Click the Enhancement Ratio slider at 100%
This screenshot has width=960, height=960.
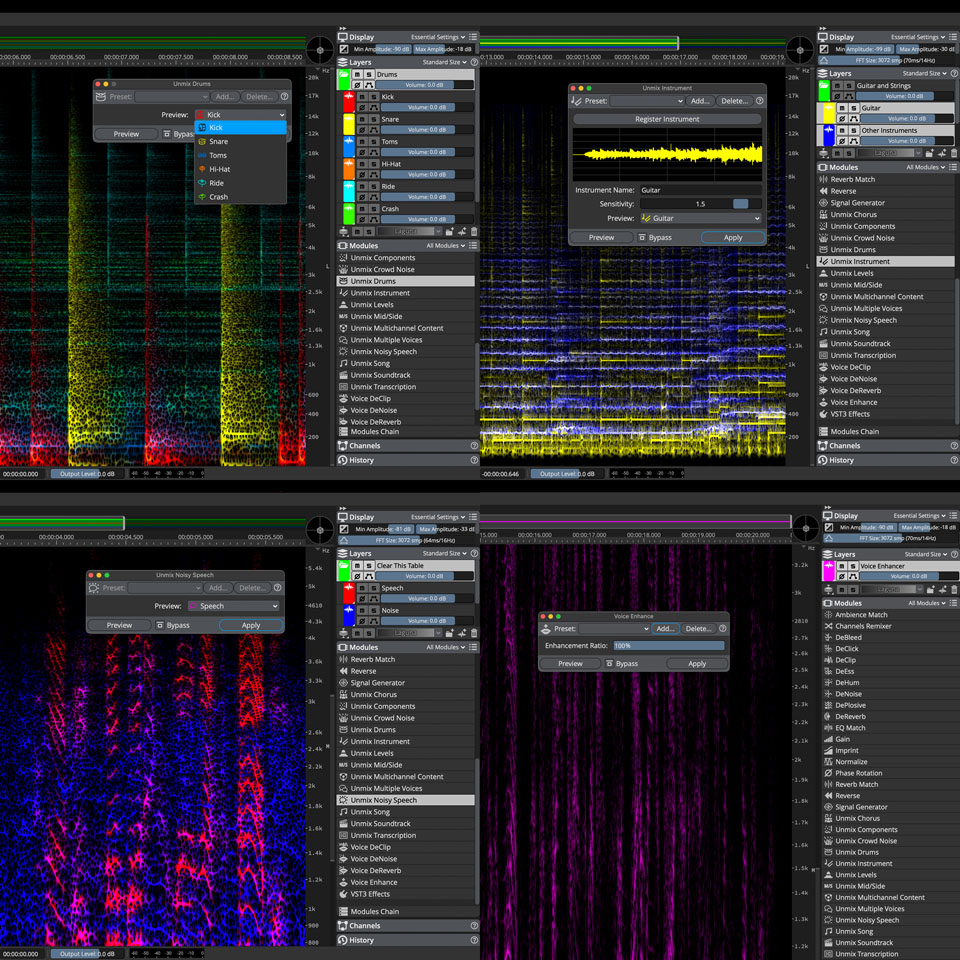pyautogui.click(x=669, y=646)
